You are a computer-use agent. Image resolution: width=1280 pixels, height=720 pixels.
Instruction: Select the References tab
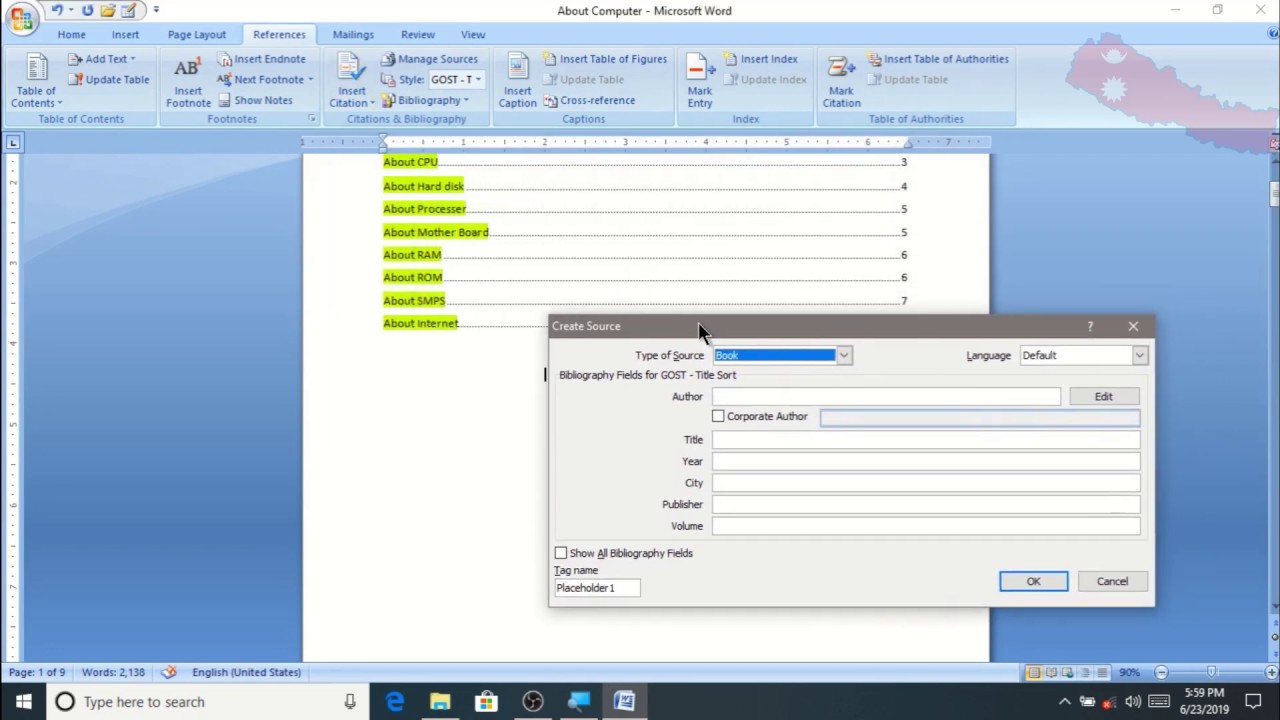[279, 34]
